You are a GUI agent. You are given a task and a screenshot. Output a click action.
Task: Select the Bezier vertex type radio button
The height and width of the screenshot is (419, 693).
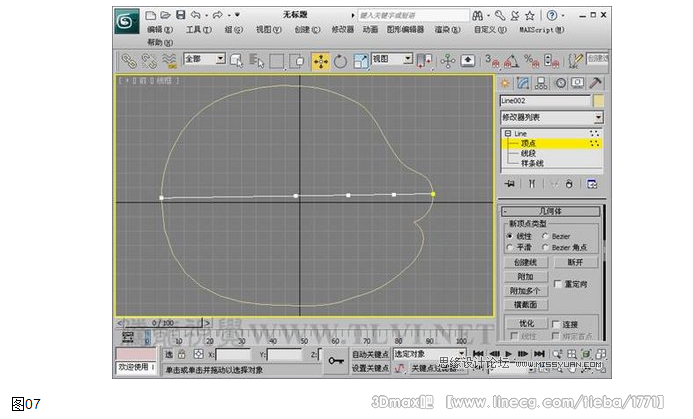point(545,236)
